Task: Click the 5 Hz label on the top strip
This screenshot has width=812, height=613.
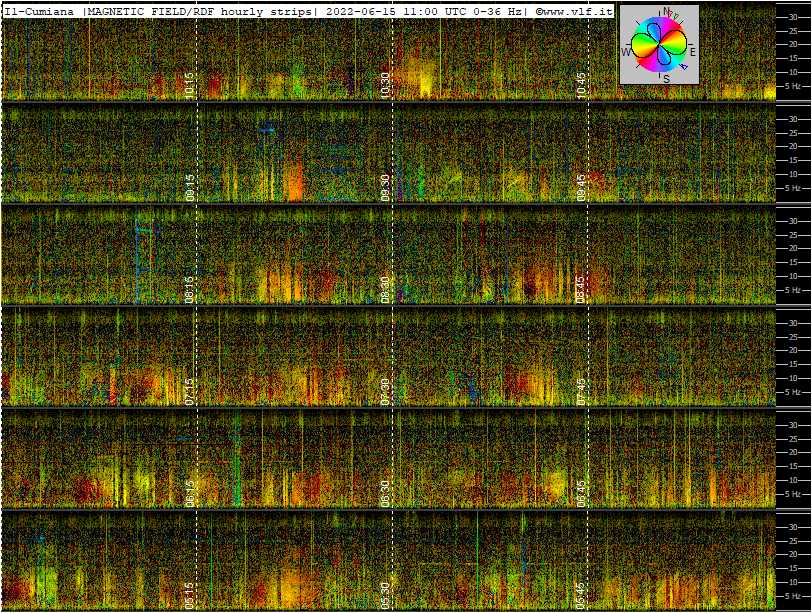Action: 793,86
